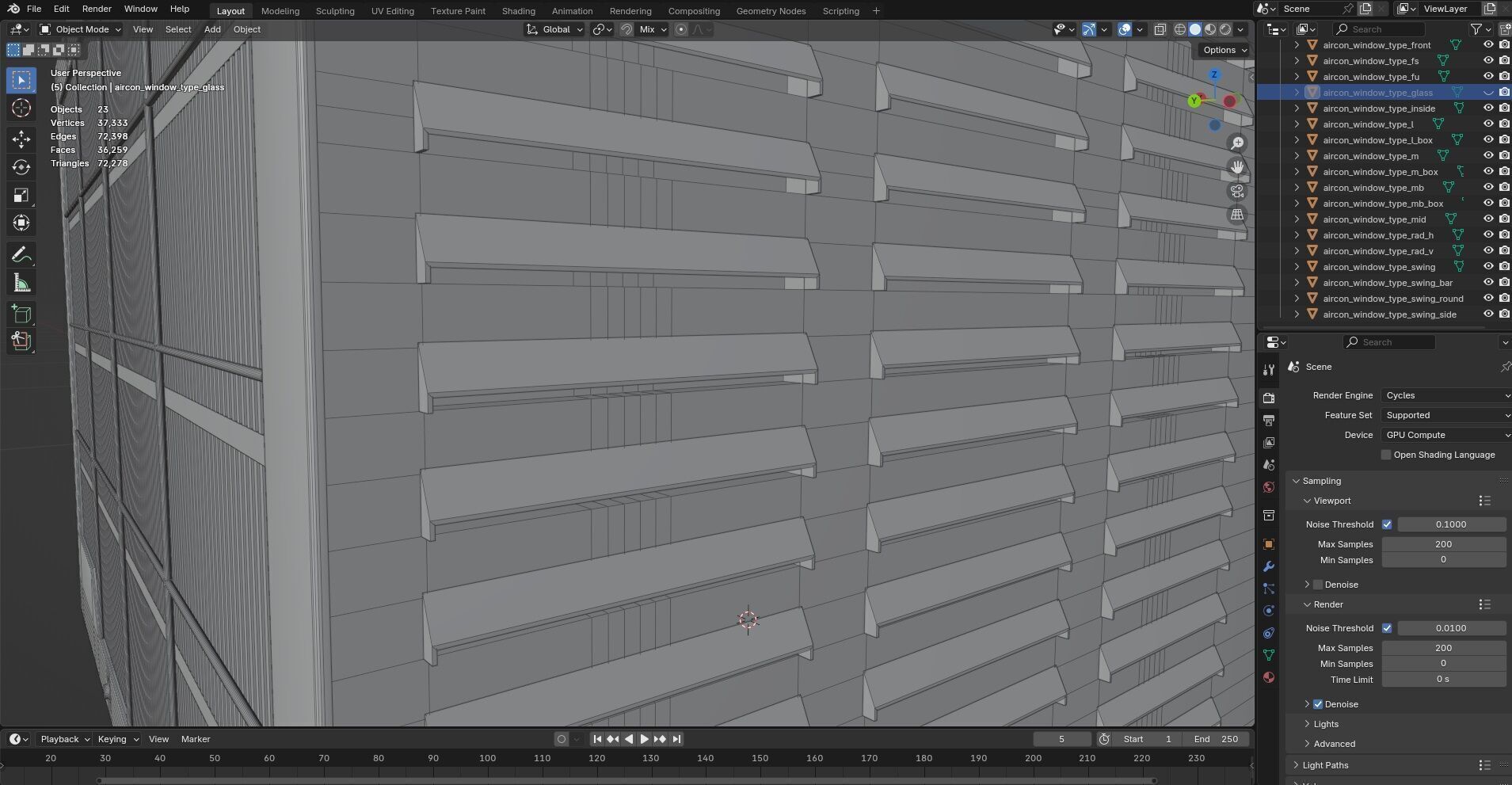Disable Render Denoise checkbox
1512x785 pixels.
(x=1318, y=704)
